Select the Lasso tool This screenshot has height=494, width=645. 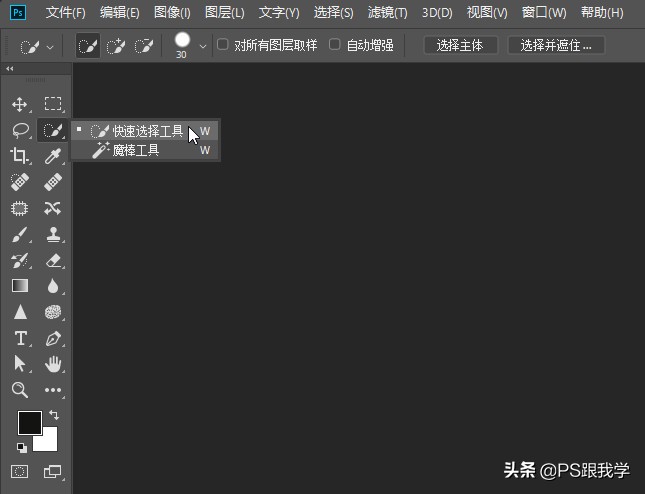pos(20,130)
